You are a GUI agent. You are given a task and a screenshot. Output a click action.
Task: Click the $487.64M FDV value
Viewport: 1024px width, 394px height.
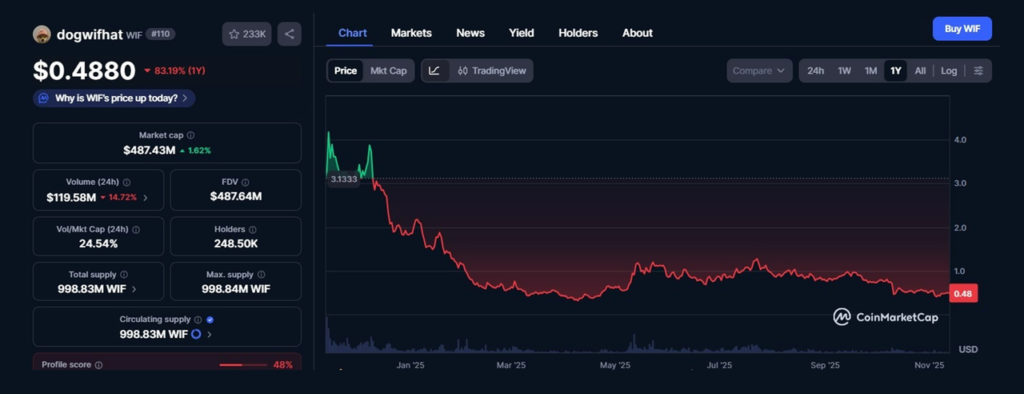coord(236,197)
